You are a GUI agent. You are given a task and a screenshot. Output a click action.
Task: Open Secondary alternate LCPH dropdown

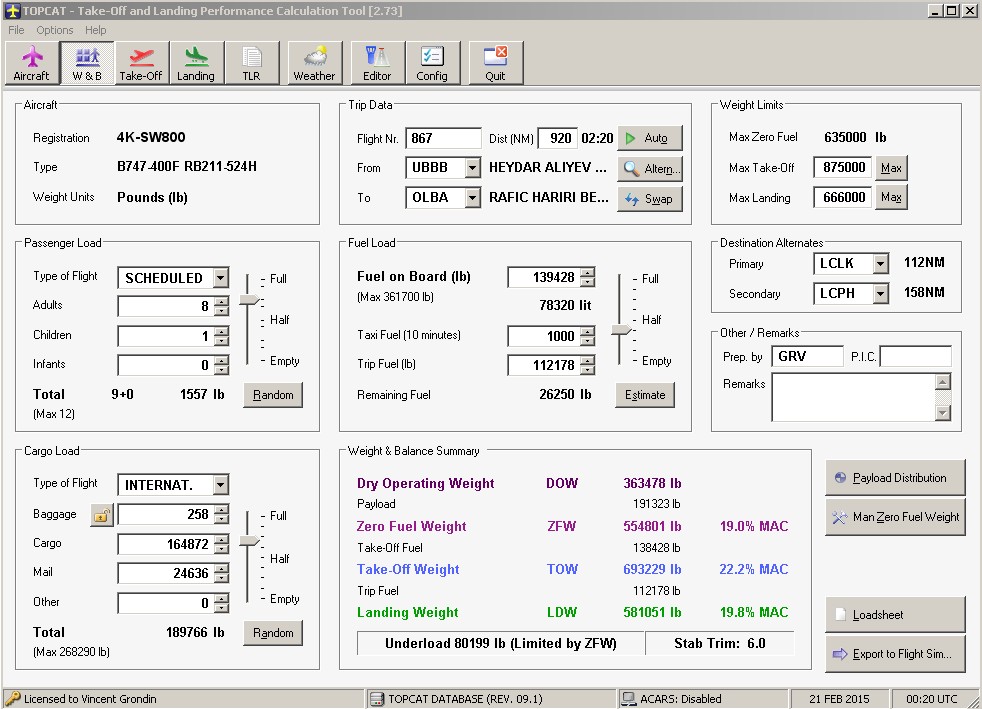[881, 293]
